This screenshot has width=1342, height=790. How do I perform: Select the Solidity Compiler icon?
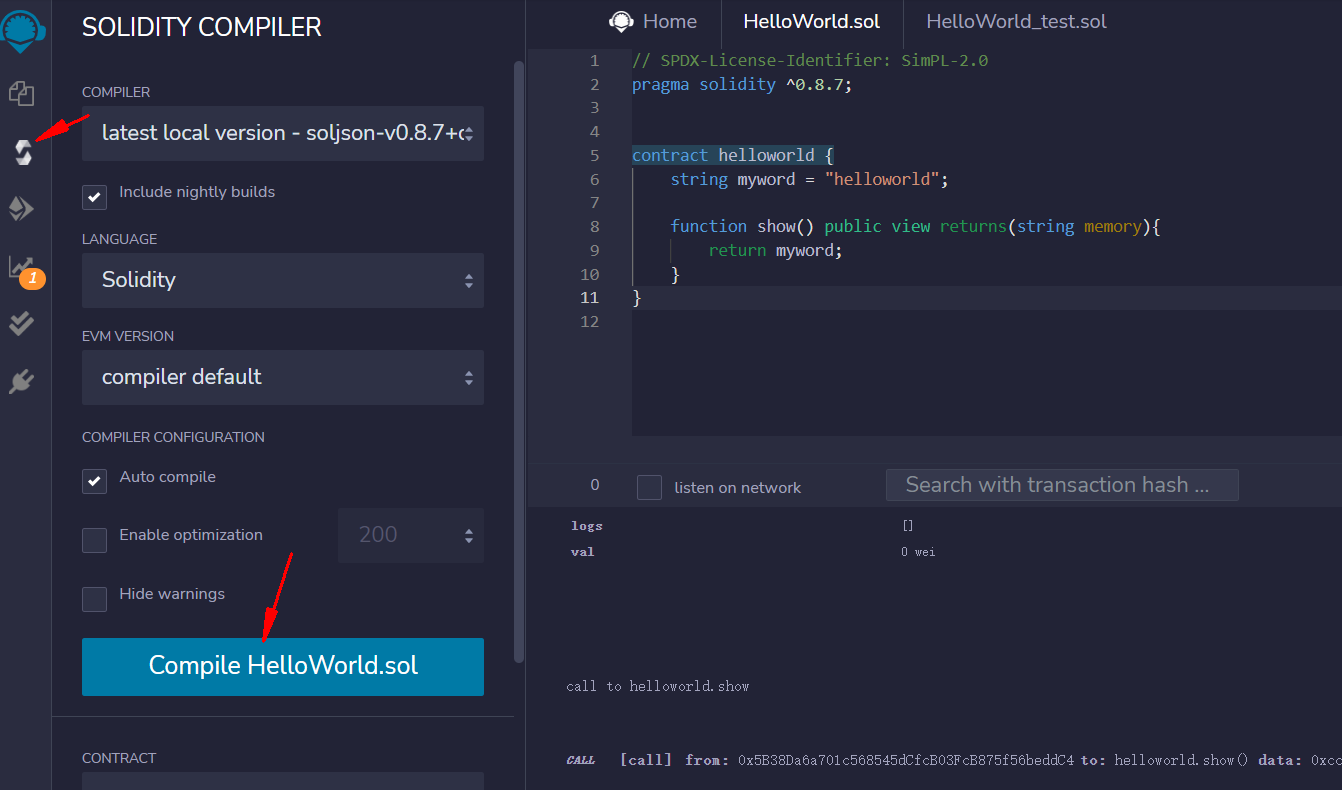[21, 152]
